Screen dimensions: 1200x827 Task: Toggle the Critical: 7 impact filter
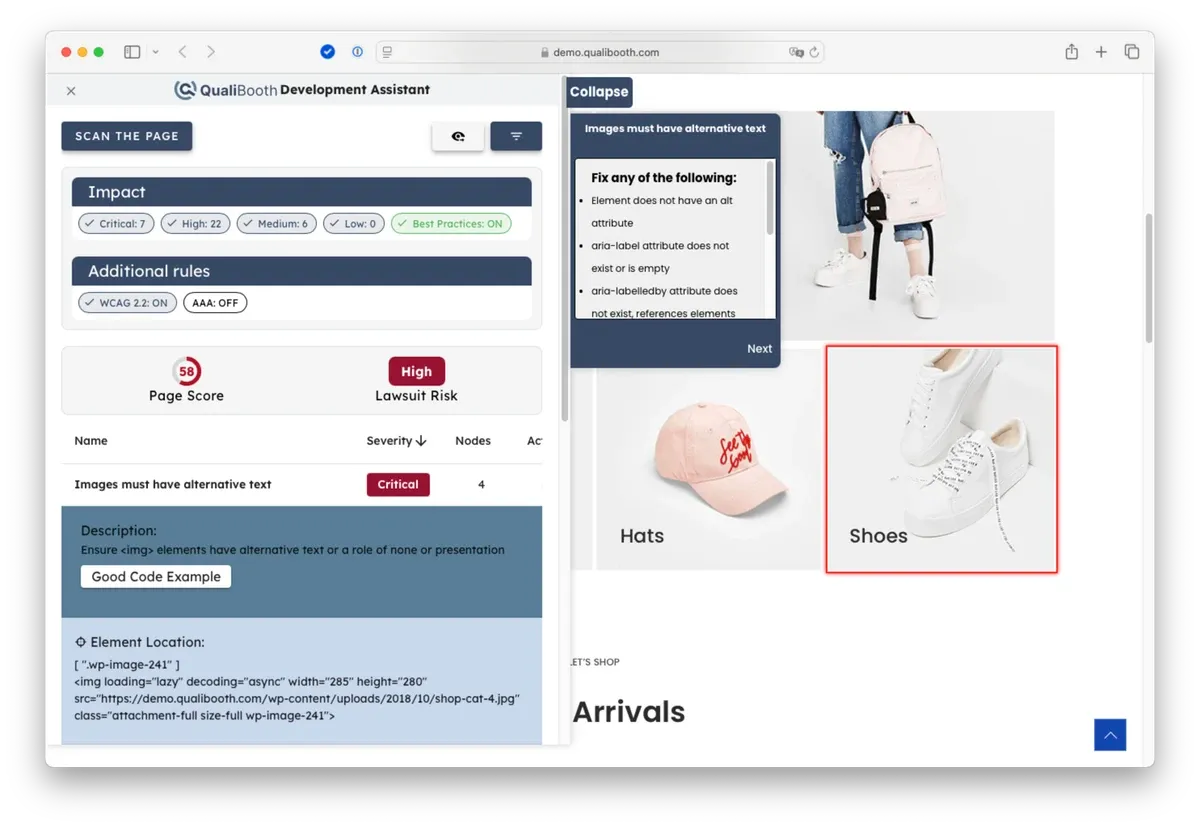pyautogui.click(x=116, y=224)
